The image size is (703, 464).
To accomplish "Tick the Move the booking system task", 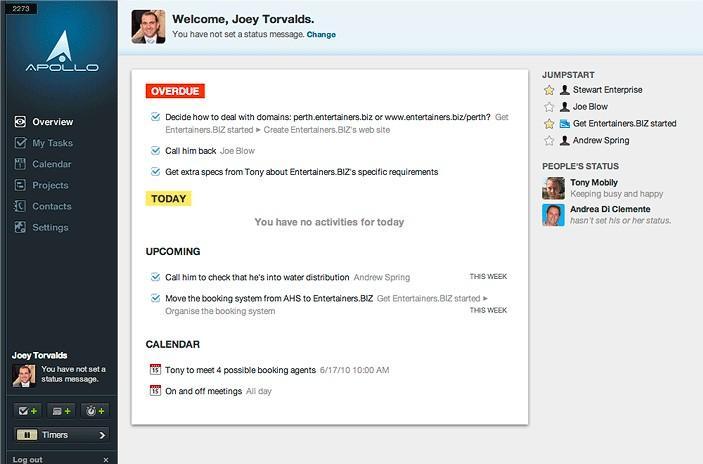I will pyautogui.click(x=155, y=298).
